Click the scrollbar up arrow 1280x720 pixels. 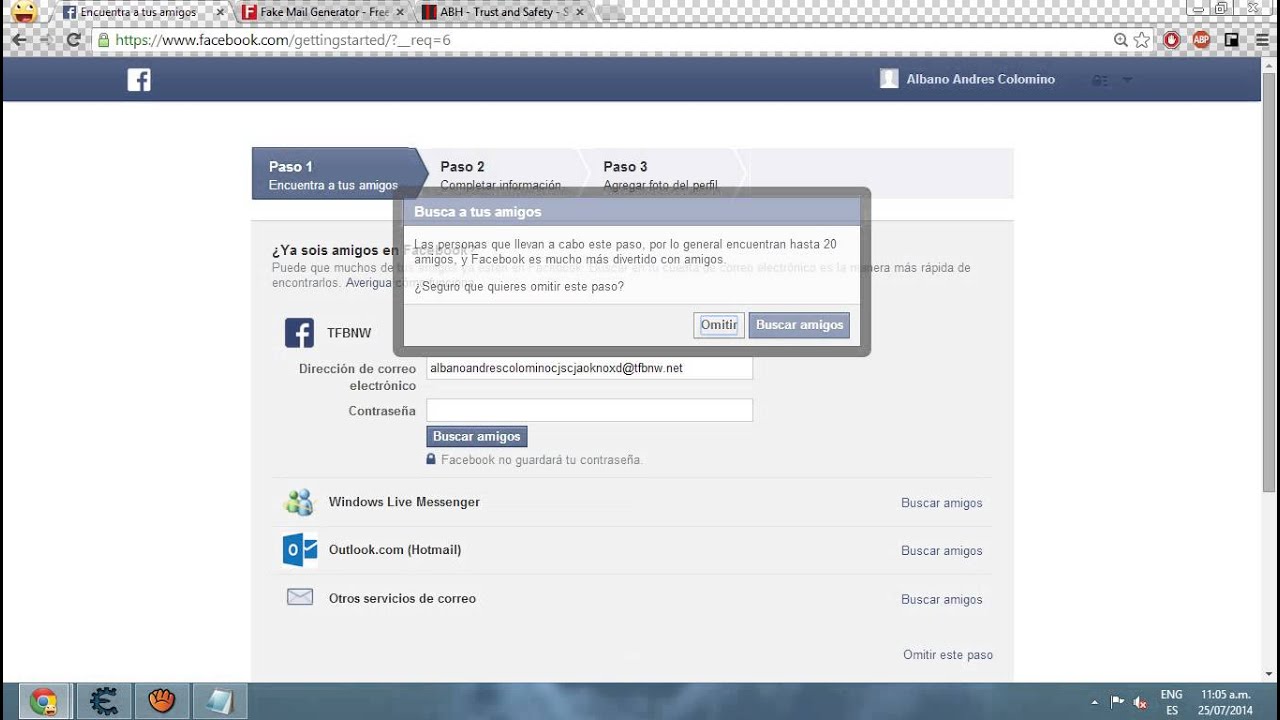1270,67
